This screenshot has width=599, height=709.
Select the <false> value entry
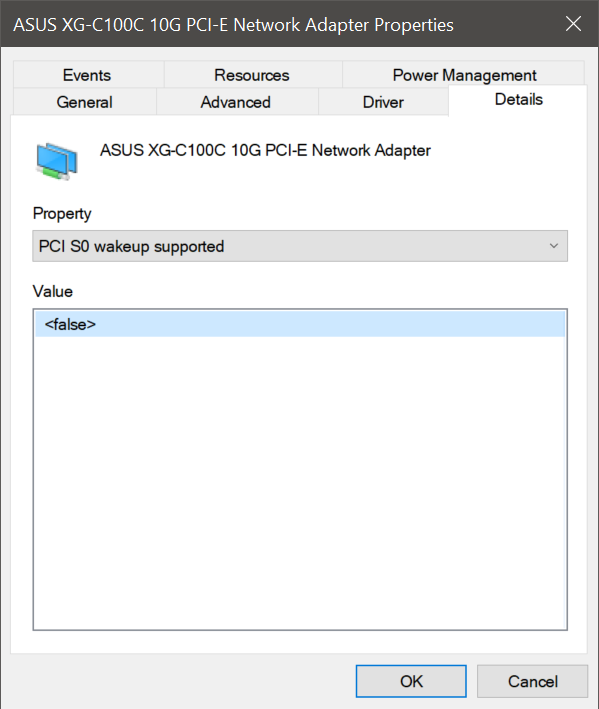300,324
